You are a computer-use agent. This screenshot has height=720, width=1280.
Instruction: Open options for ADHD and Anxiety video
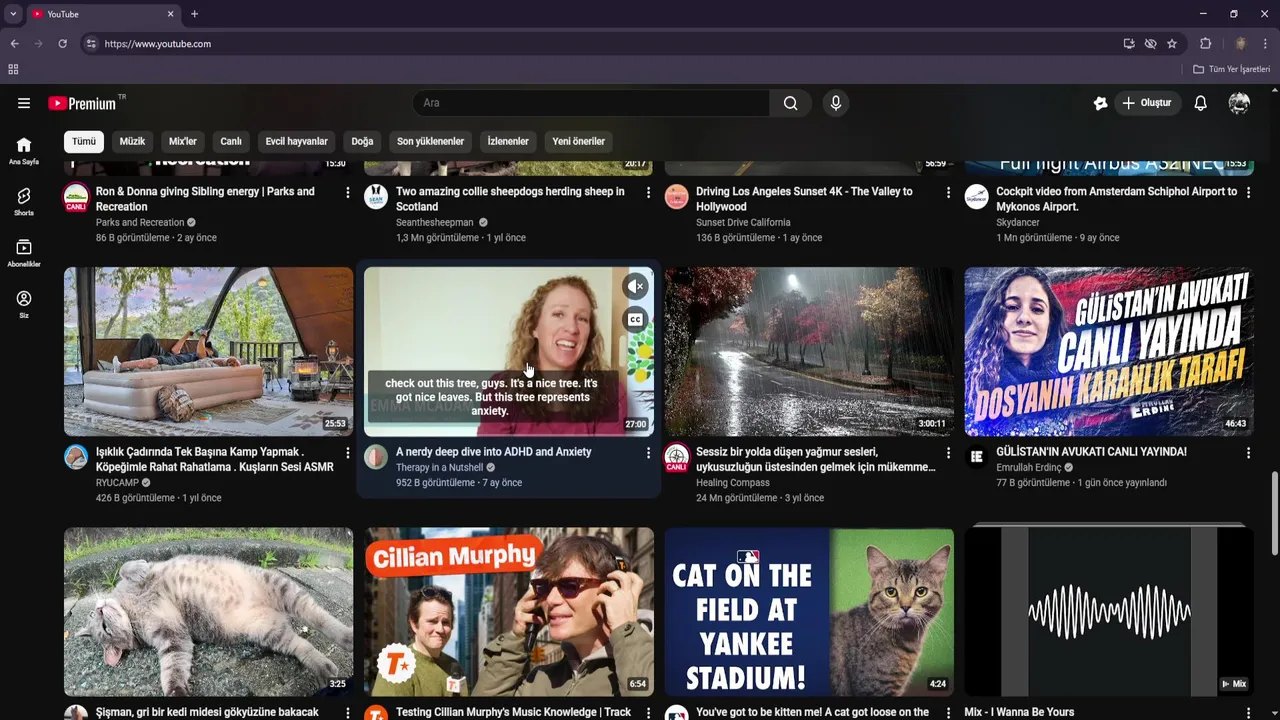click(x=648, y=453)
